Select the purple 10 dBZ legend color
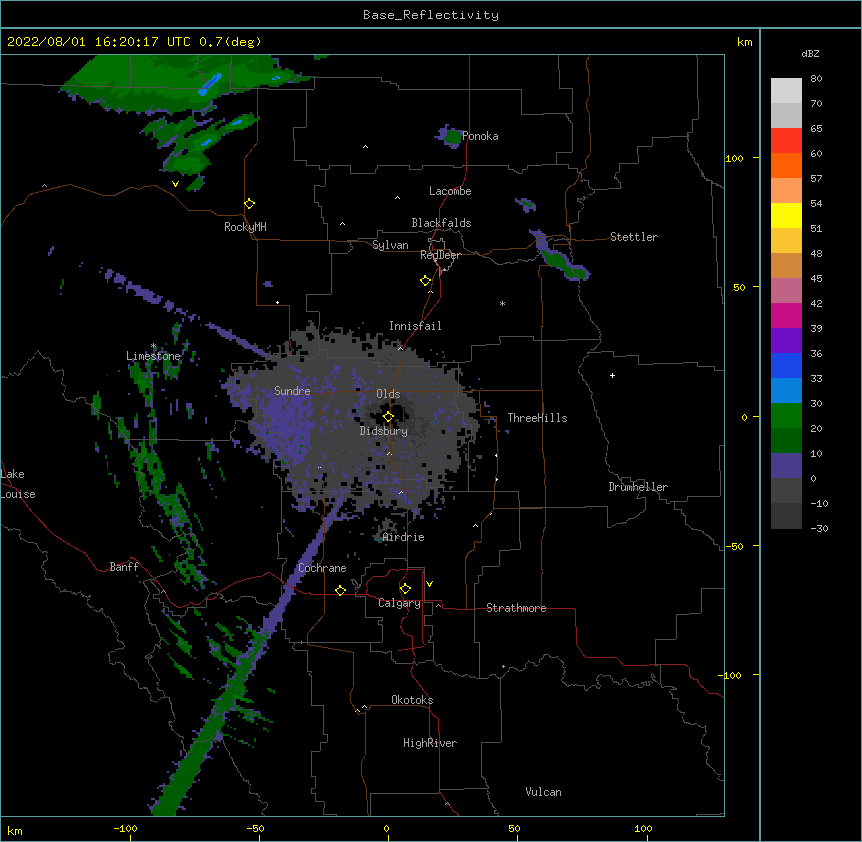Image resolution: width=862 pixels, height=842 pixels. click(786, 466)
